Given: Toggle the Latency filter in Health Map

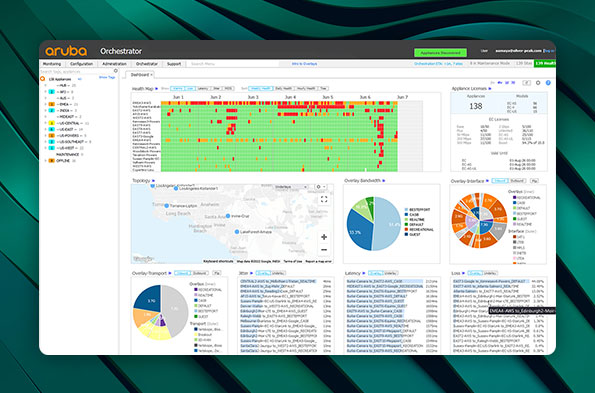Looking at the screenshot, I should click(203, 88).
